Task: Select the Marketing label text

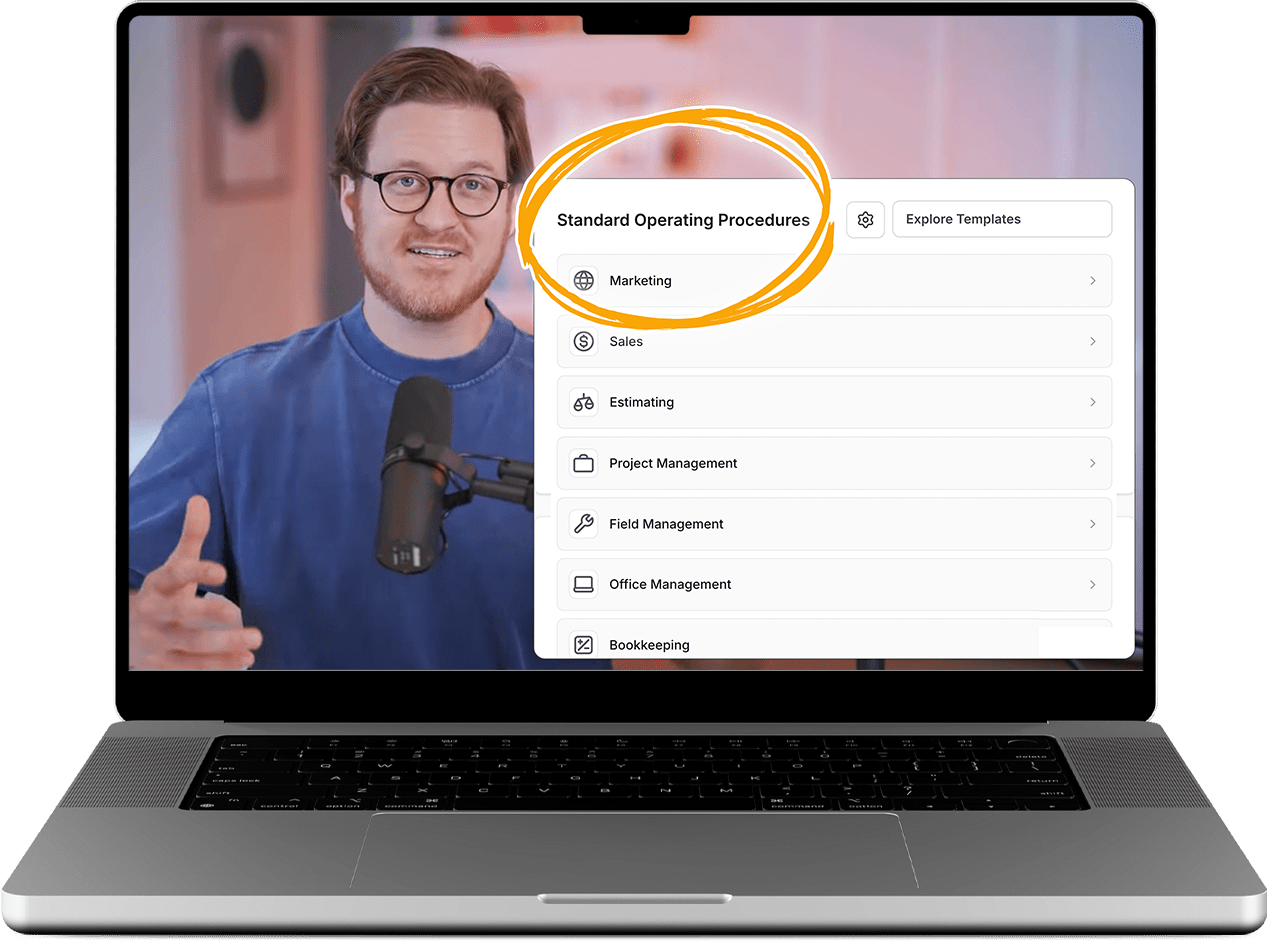Action: [x=640, y=281]
